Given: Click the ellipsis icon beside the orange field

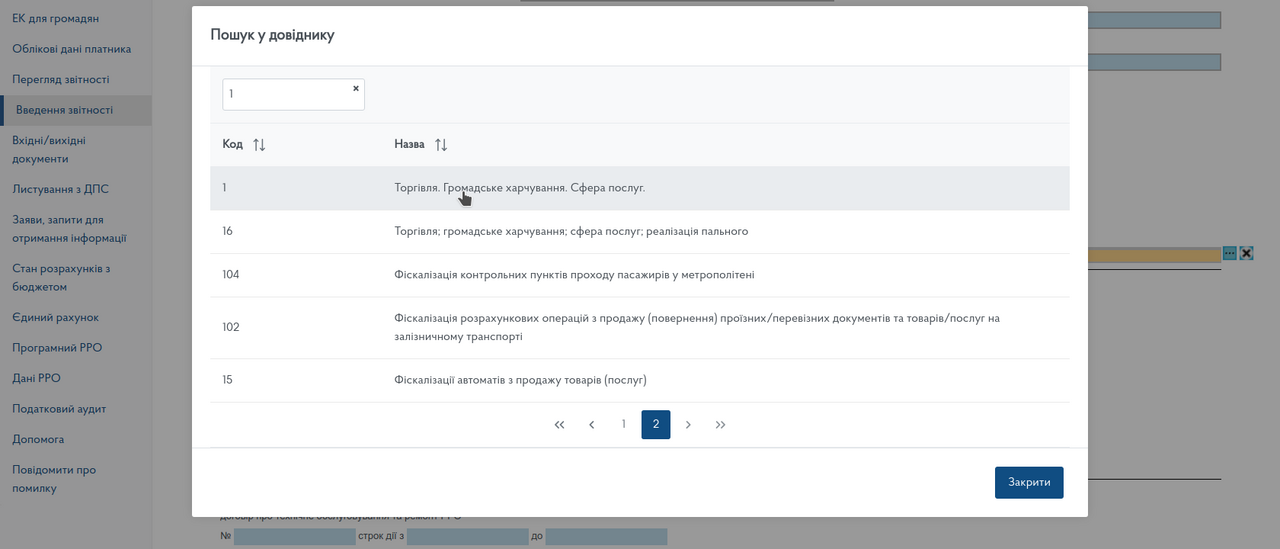Looking at the screenshot, I should (x=1230, y=253).
